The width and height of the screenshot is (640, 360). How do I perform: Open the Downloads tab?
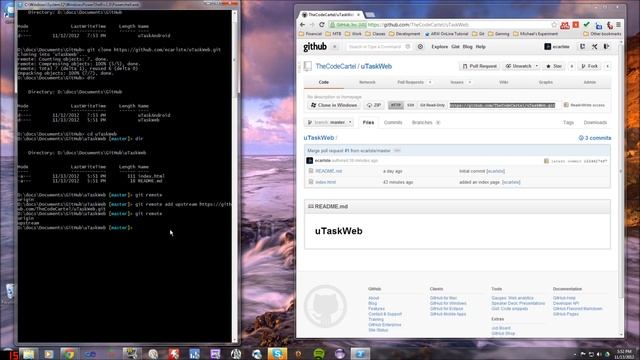(x=595, y=122)
